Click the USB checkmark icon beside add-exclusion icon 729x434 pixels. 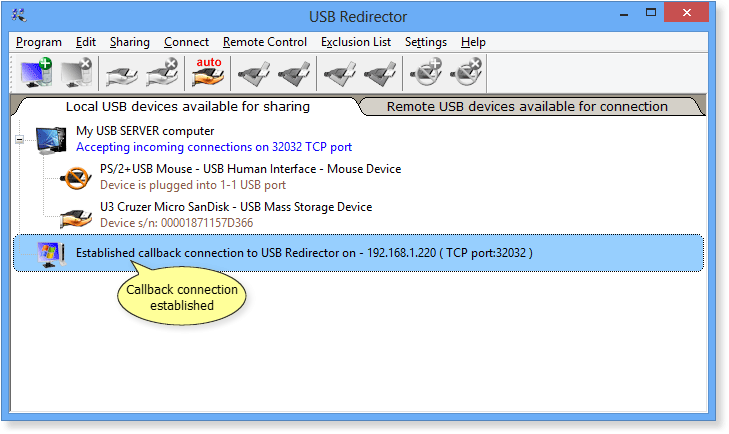coord(380,74)
